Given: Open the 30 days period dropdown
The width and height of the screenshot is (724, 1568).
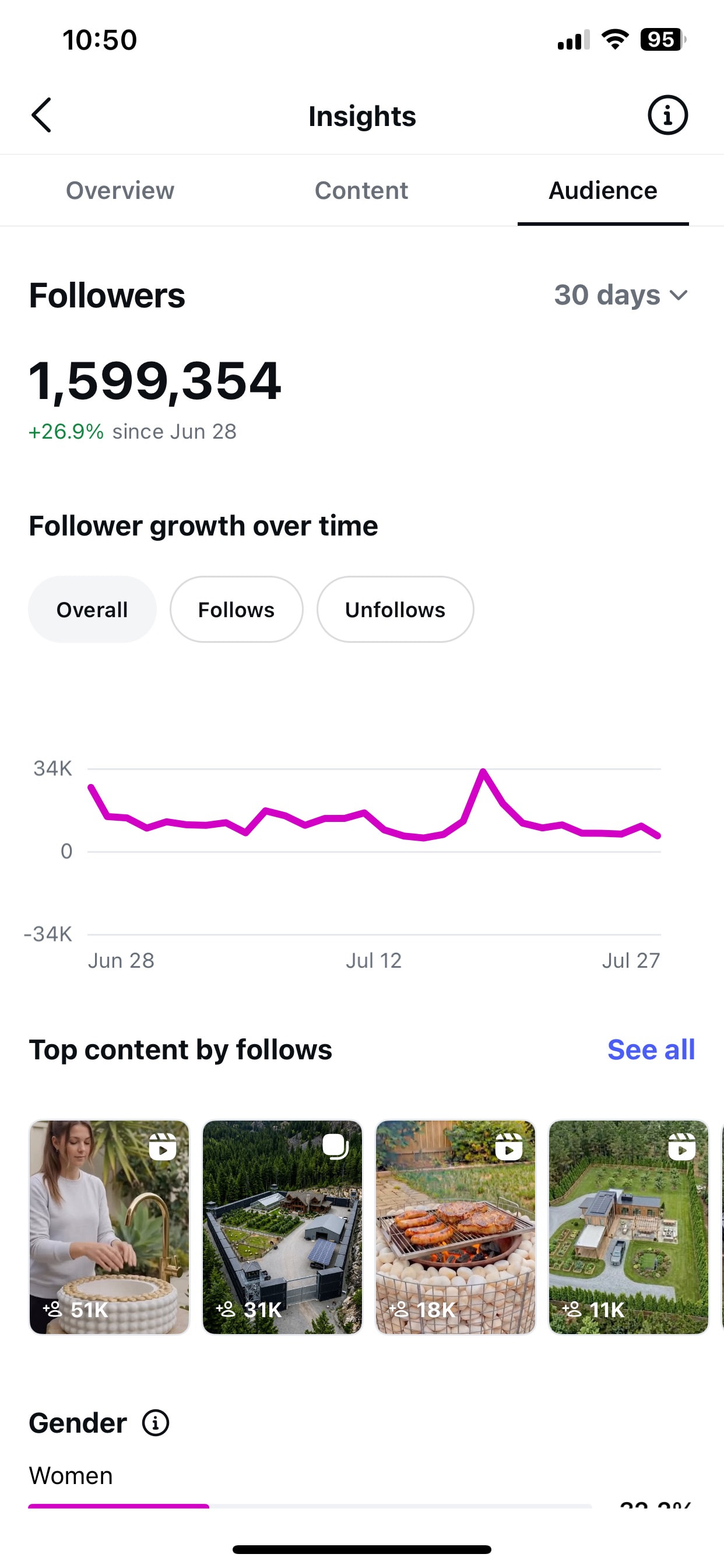Looking at the screenshot, I should coord(621,295).
